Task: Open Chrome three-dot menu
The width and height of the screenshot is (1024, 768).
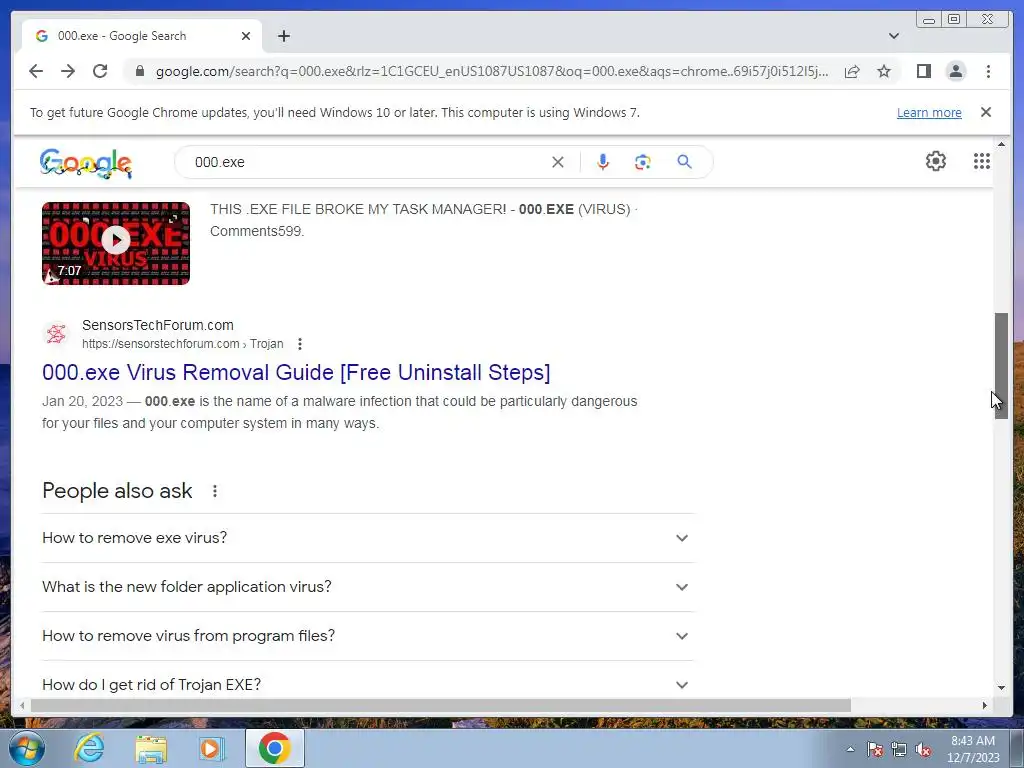Action: pyautogui.click(x=988, y=71)
